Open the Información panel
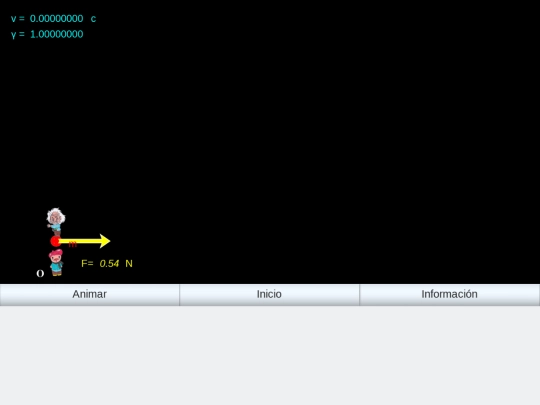 [x=449, y=294]
